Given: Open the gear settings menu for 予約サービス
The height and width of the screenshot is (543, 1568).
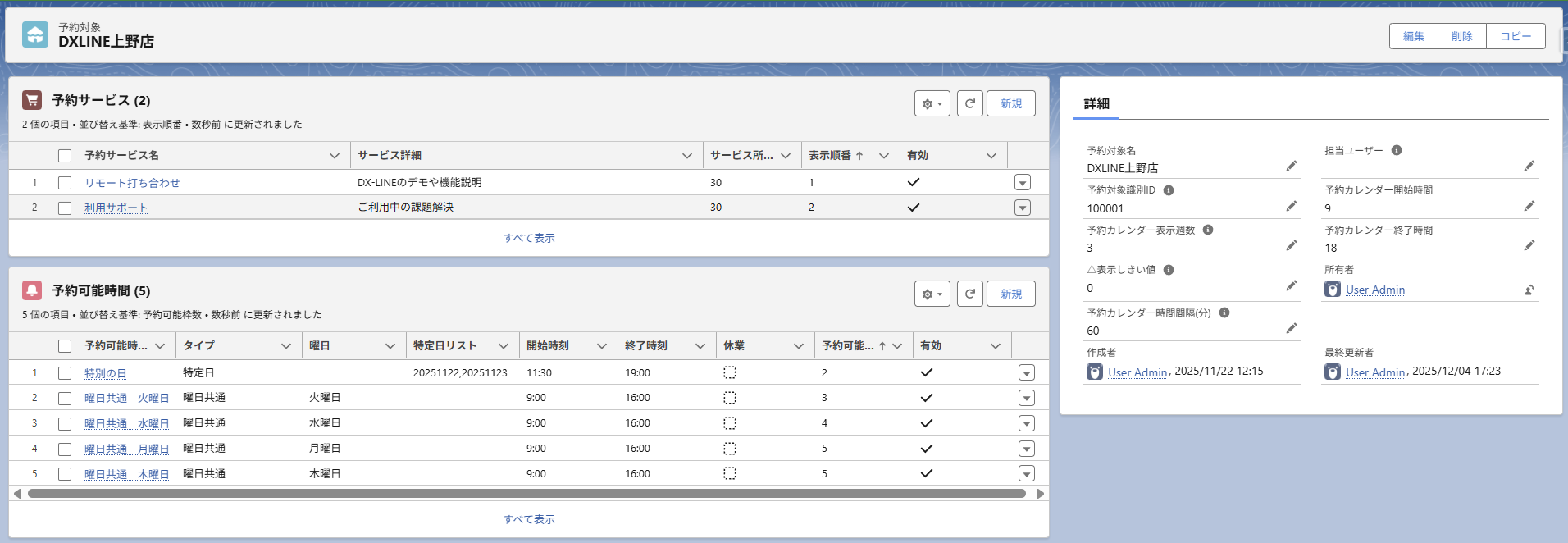Looking at the screenshot, I should point(932,103).
